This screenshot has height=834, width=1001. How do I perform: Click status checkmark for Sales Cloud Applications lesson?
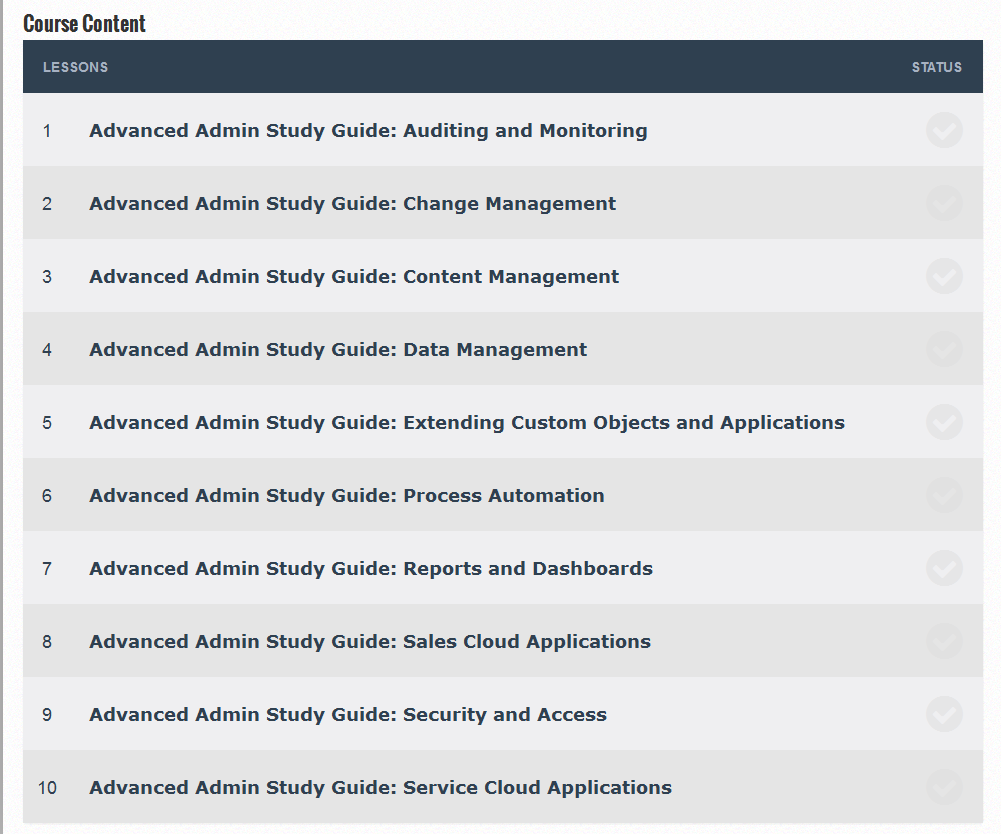tap(944, 641)
